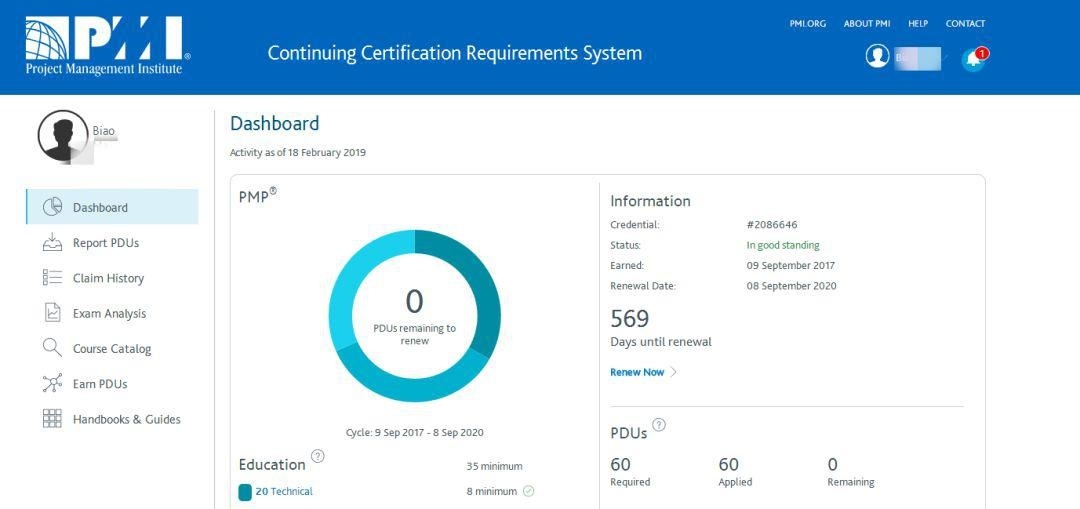The image size is (1080, 509).
Task: Click the Report PDUs inbox icon
Action: (x=53, y=243)
